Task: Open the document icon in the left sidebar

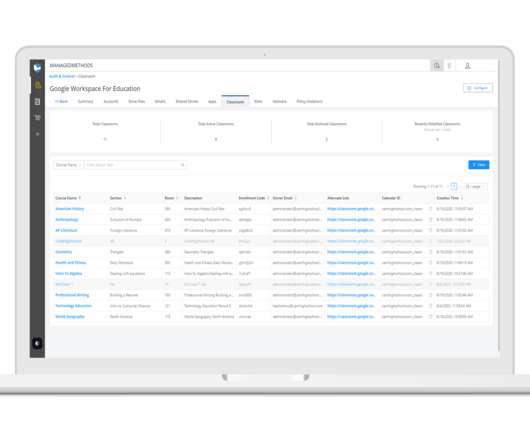Action: coord(38,102)
